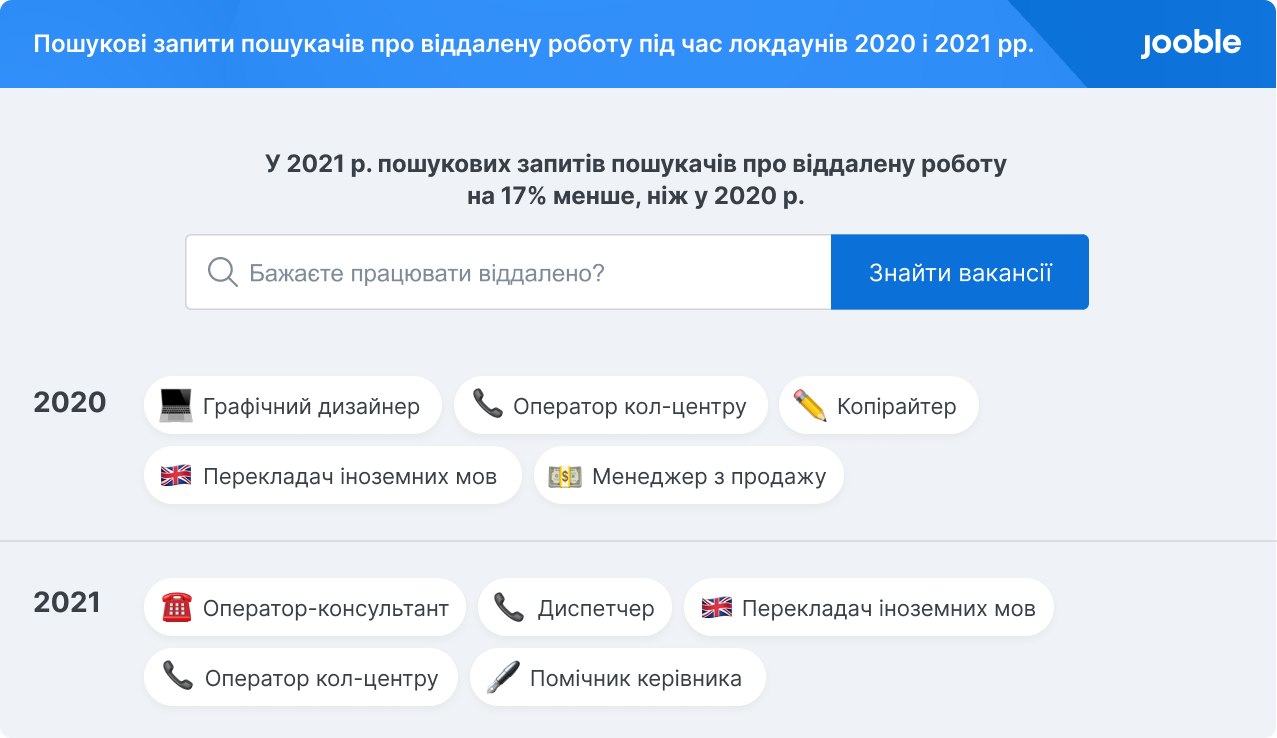Open the Менеджер з продажу tag
Image resolution: width=1277 pixels, height=738 pixels.
tap(689, 476)
